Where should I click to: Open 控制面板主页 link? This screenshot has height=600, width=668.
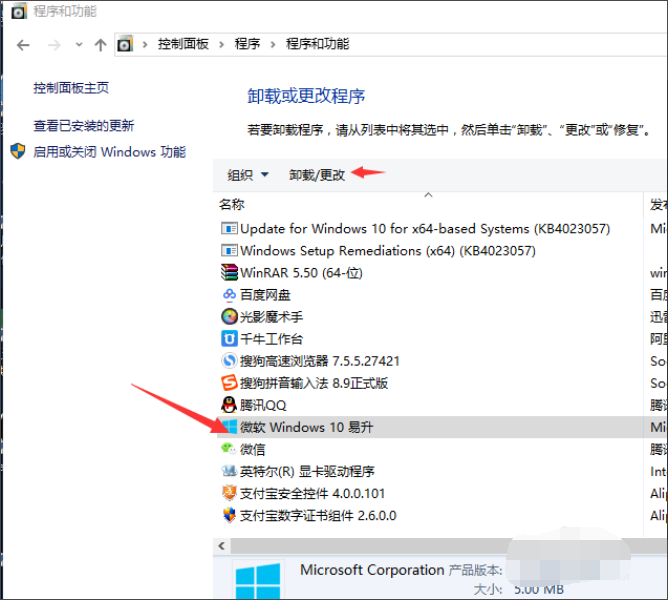[71, 88]
